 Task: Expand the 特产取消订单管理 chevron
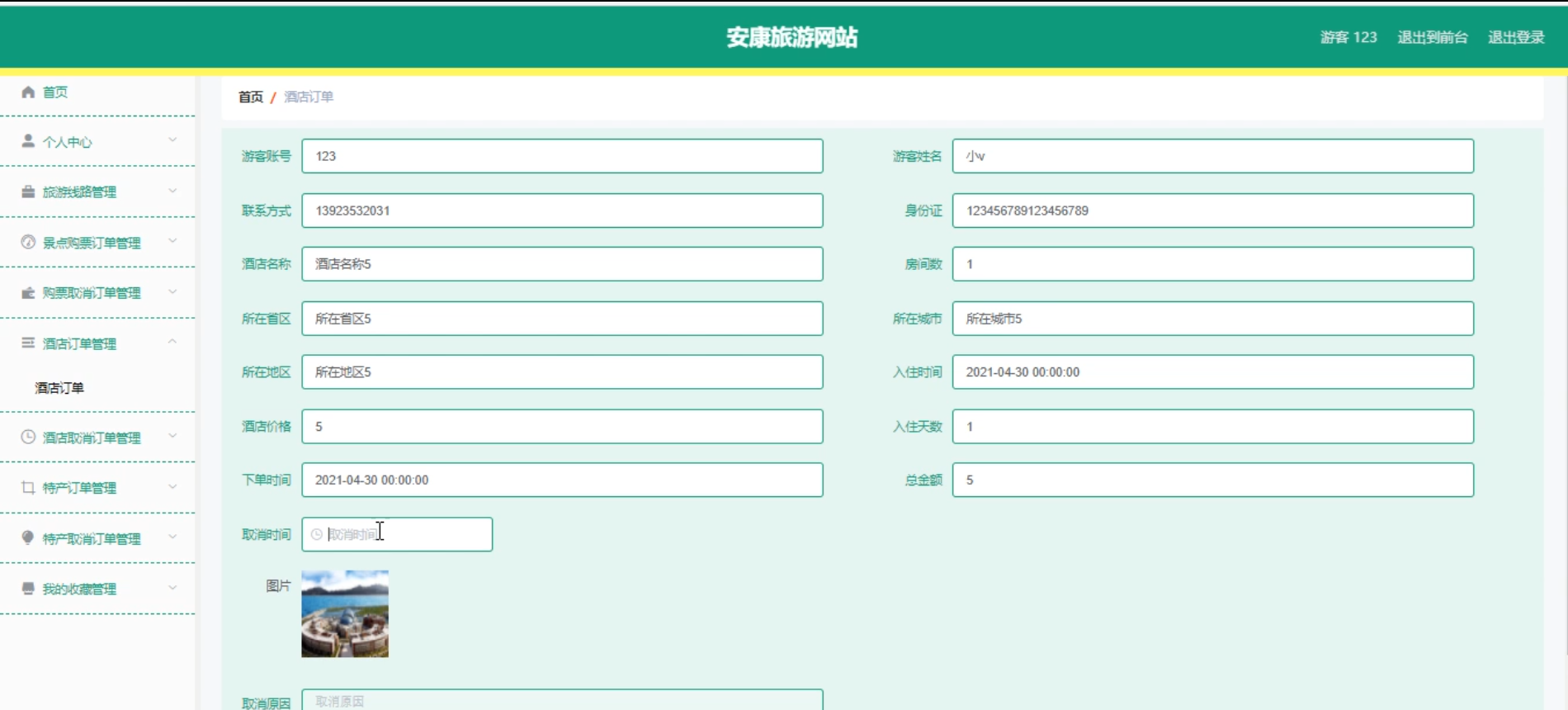[172, 537]
